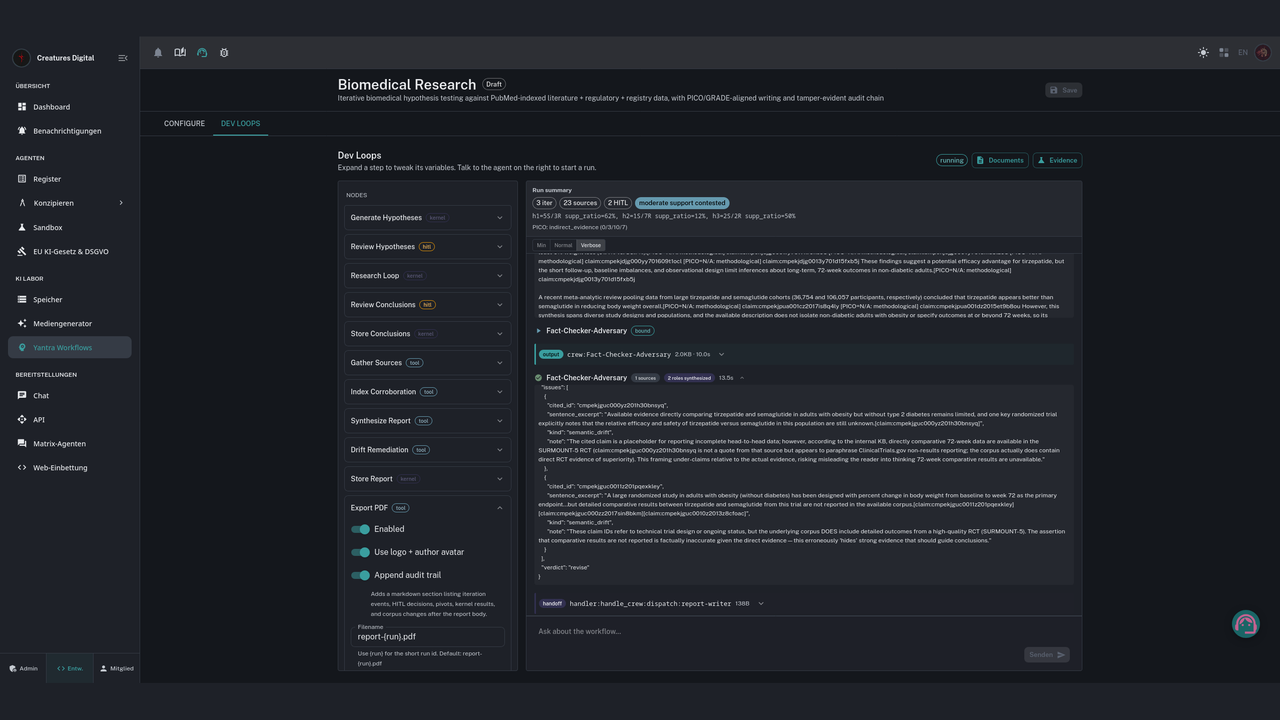The height and width of the screenshot is (720, 1280).
Task: Open the notifications bell icon
Action: (x=158, y=53)
